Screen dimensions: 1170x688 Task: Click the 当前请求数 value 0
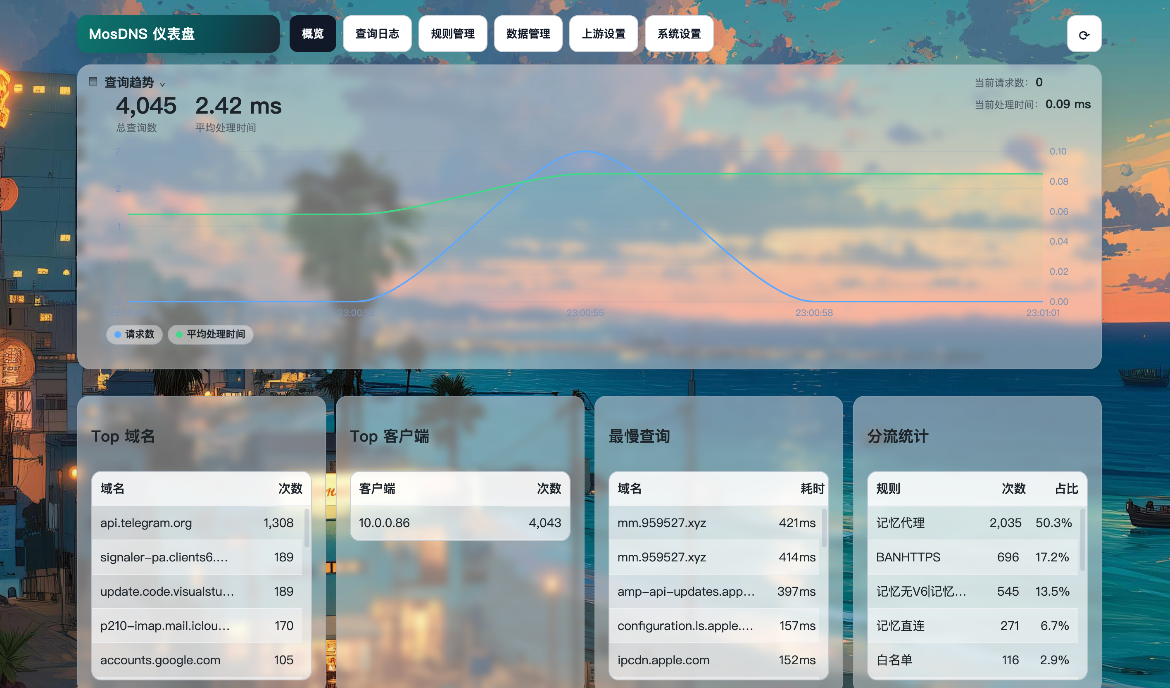(x=1039, y=83)
